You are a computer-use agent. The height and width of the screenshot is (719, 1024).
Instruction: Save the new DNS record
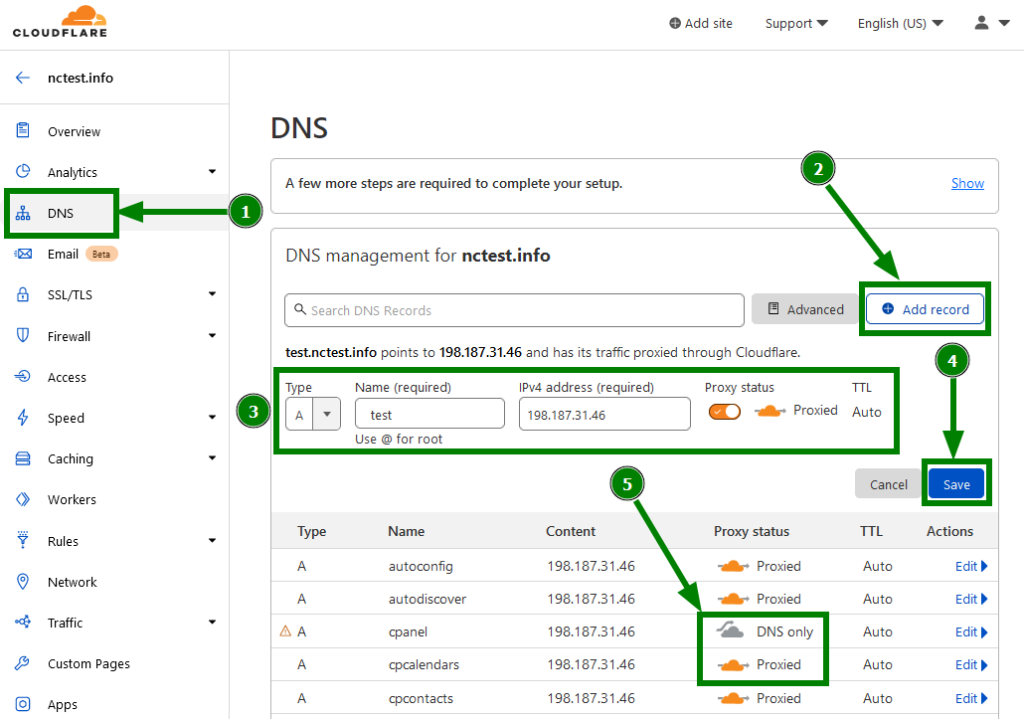(956, 483)
